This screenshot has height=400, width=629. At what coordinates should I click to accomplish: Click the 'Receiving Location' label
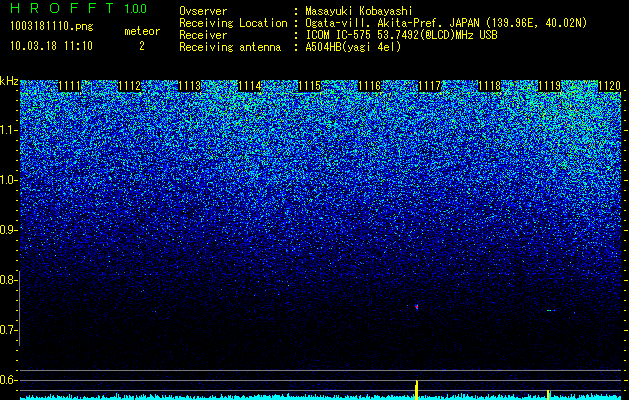tap(233, 23)
